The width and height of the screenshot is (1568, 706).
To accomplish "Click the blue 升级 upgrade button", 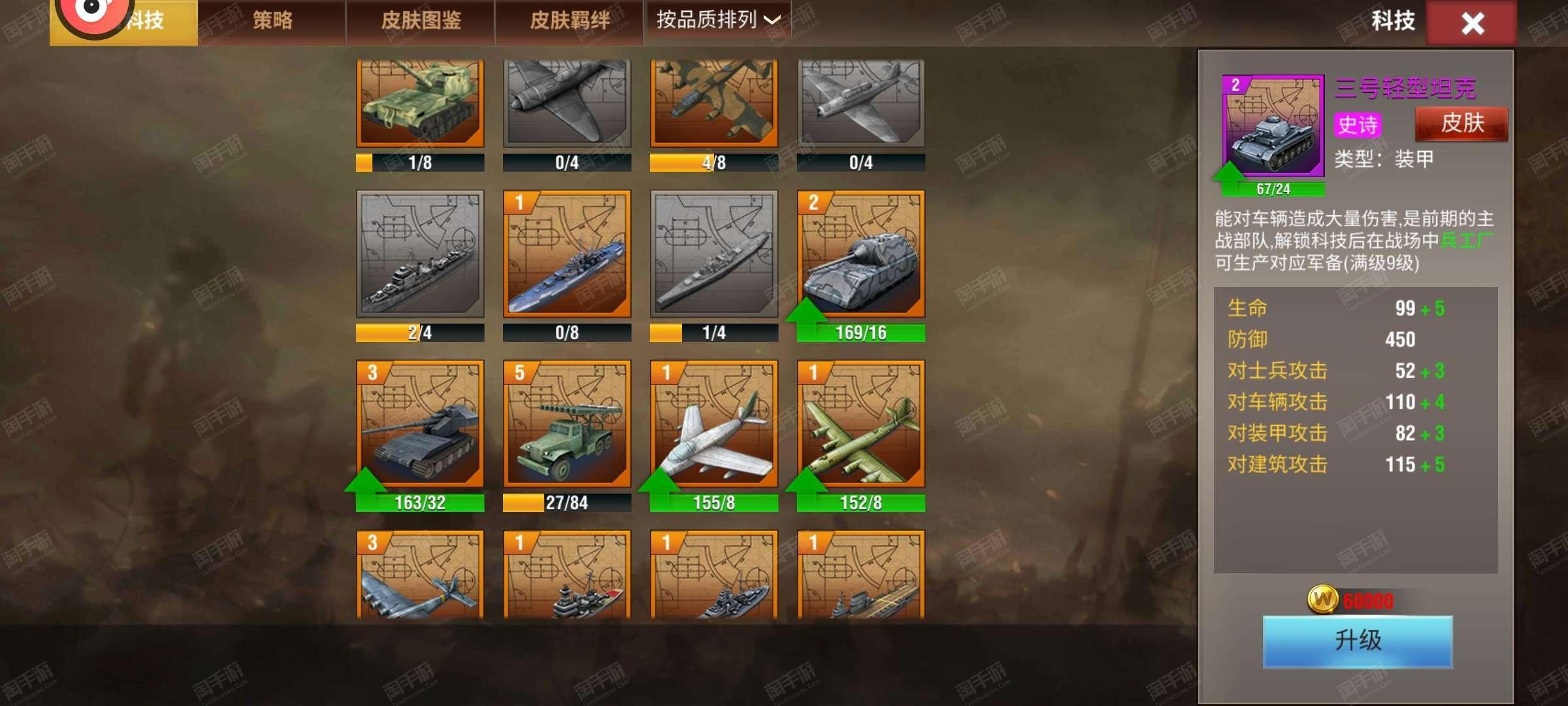I will pyautogui.click(x=1358, y=641).
